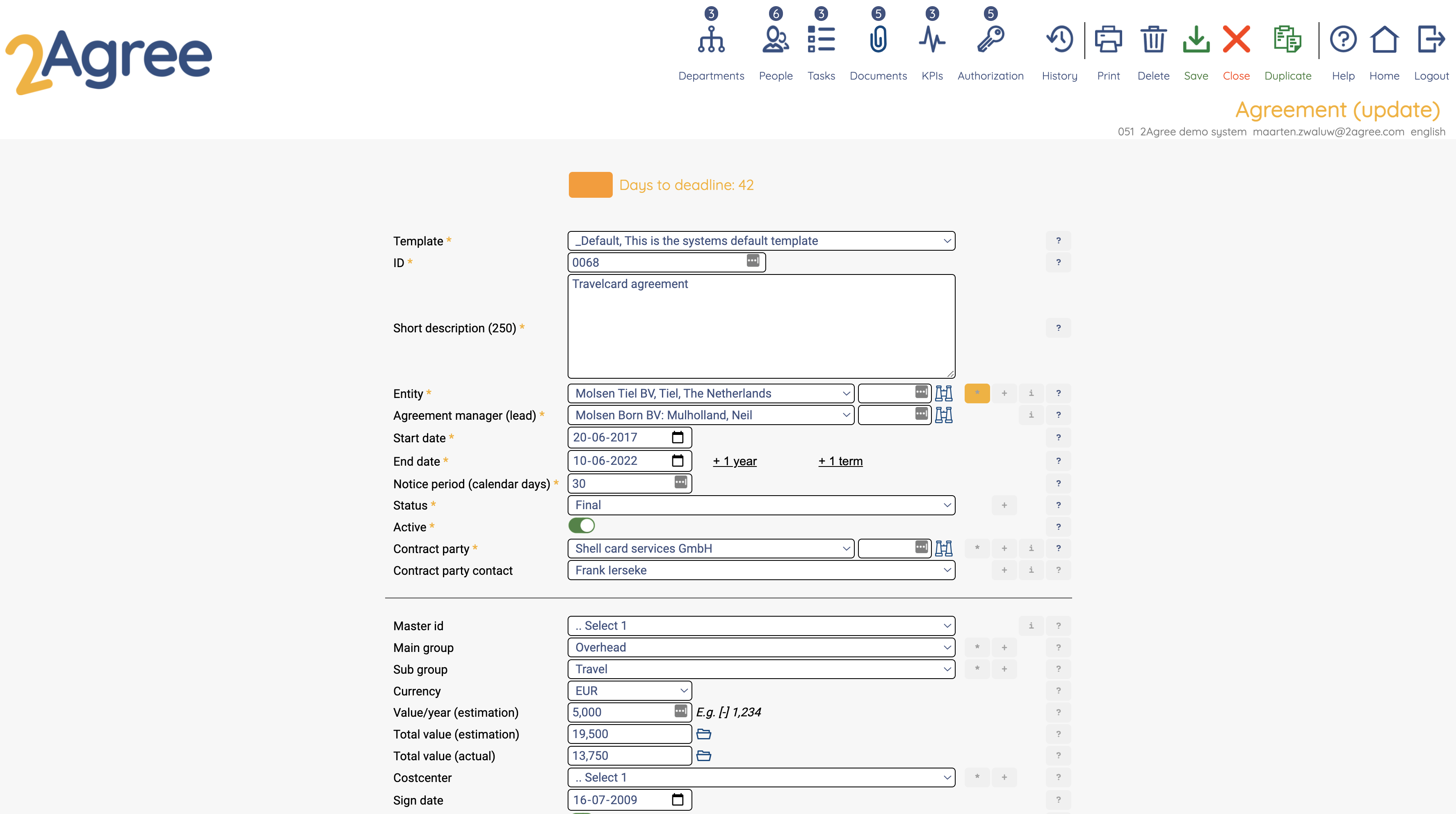Click the Duplicate agreement icon
1456x814 pixels.
click(1287, 39)
